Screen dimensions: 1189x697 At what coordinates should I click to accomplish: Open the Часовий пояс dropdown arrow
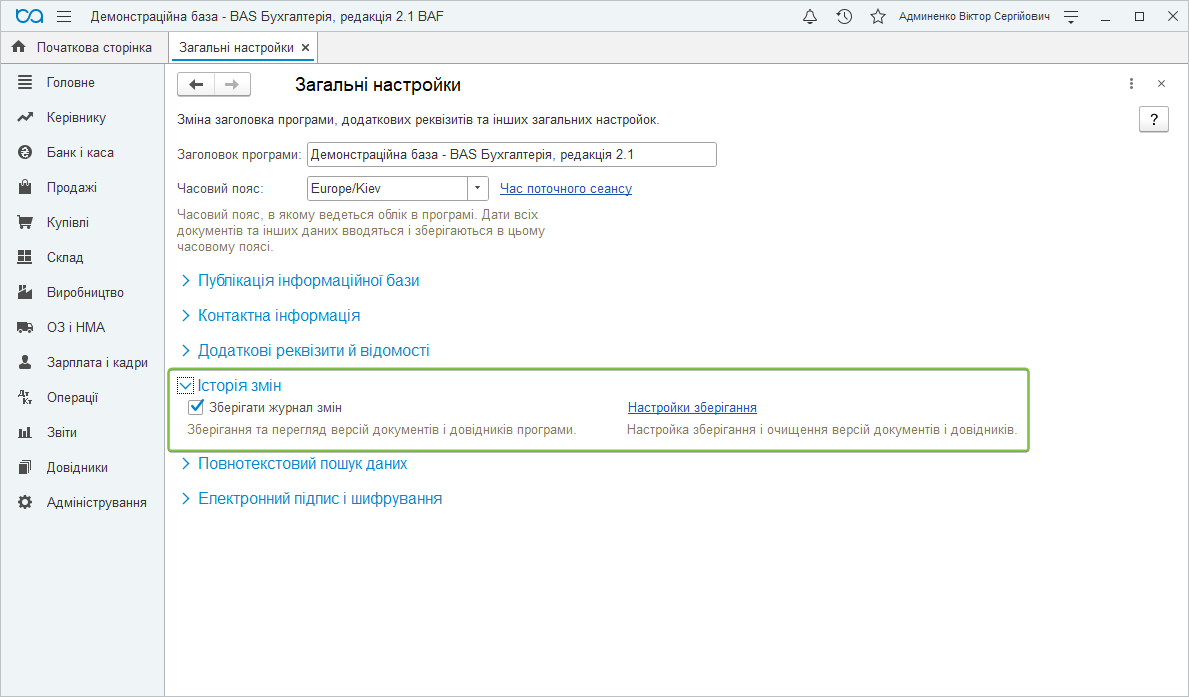pyautogui.click(x=478, y=188)
